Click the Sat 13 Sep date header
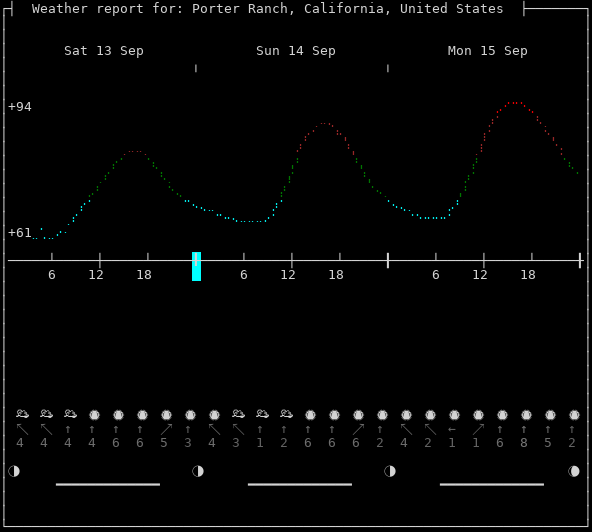Viewport: 592px width, 532px height. [104, 51]
